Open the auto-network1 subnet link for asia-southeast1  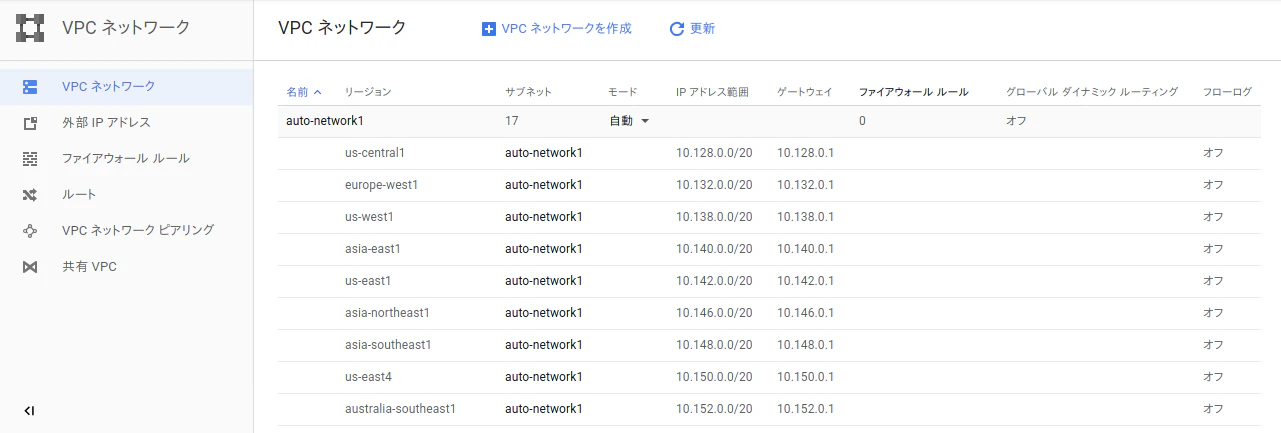tap(544, 345)
